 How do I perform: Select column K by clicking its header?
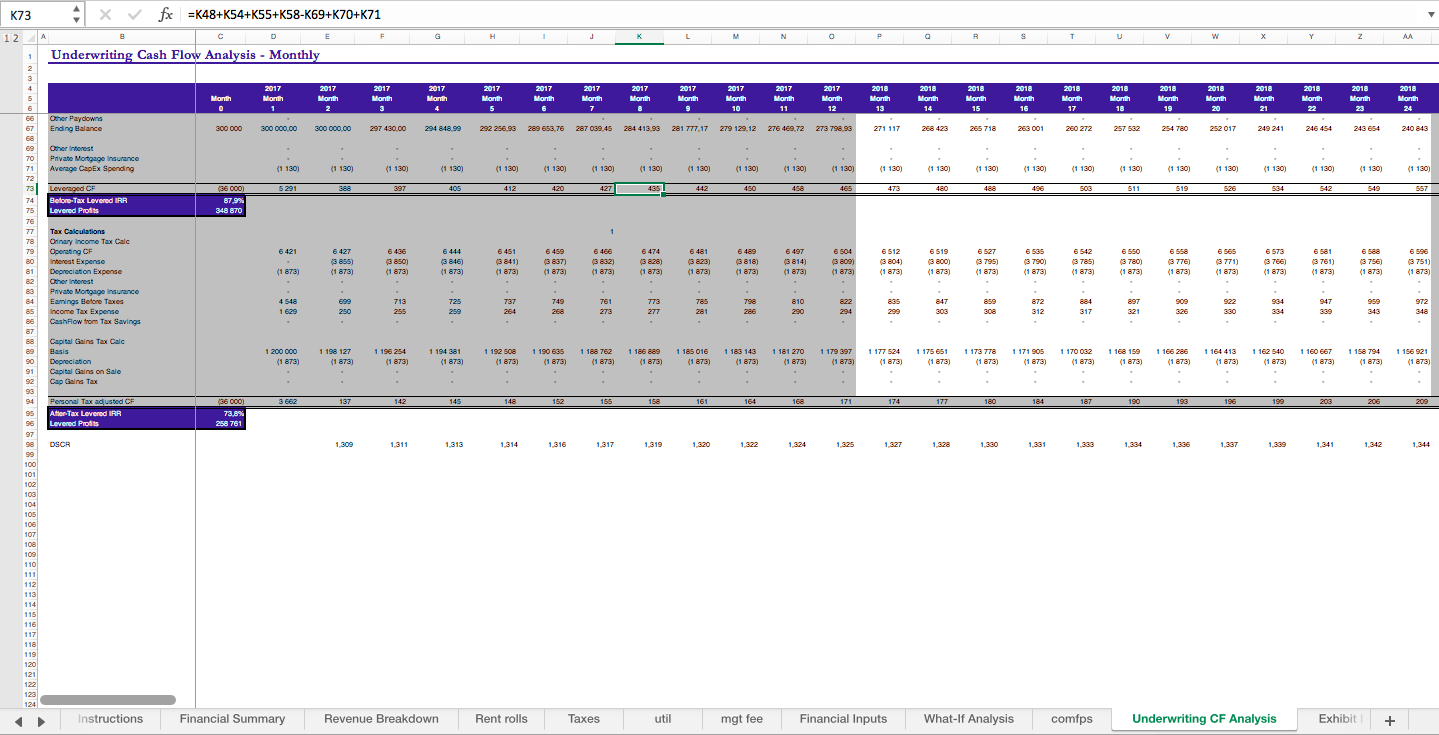point(639,35)
